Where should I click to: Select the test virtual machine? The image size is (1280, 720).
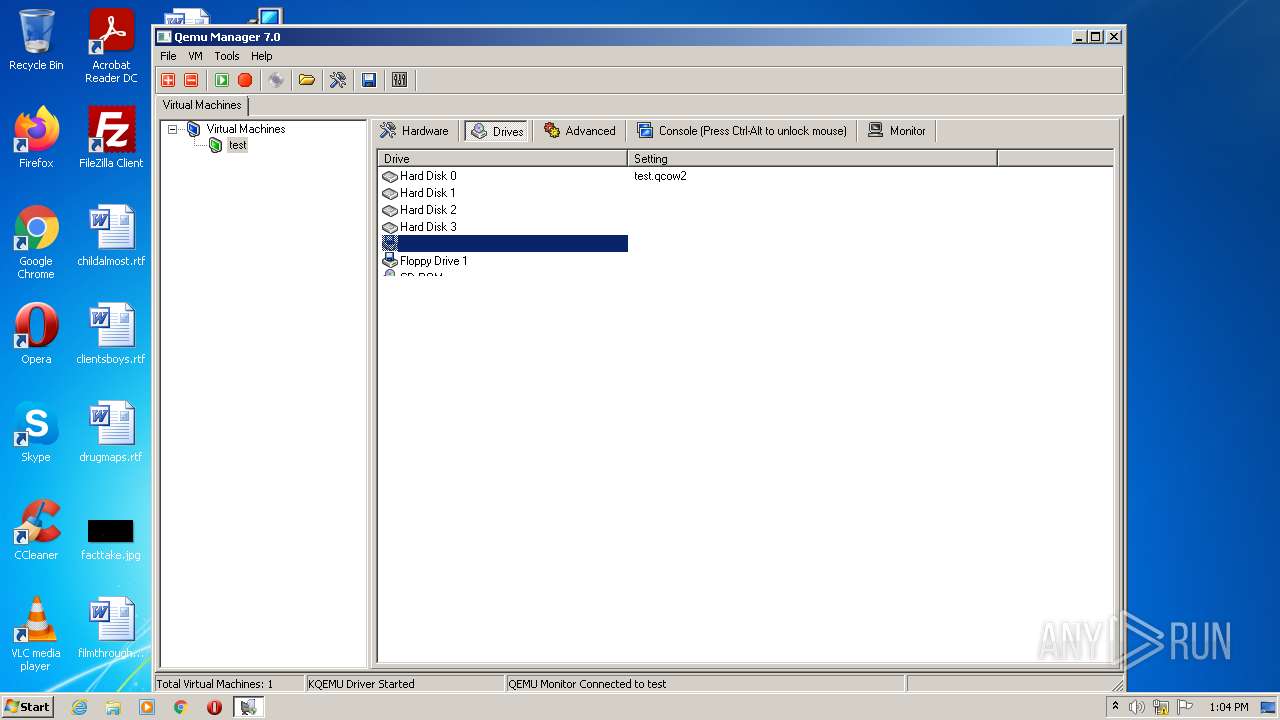pos(237,145)
